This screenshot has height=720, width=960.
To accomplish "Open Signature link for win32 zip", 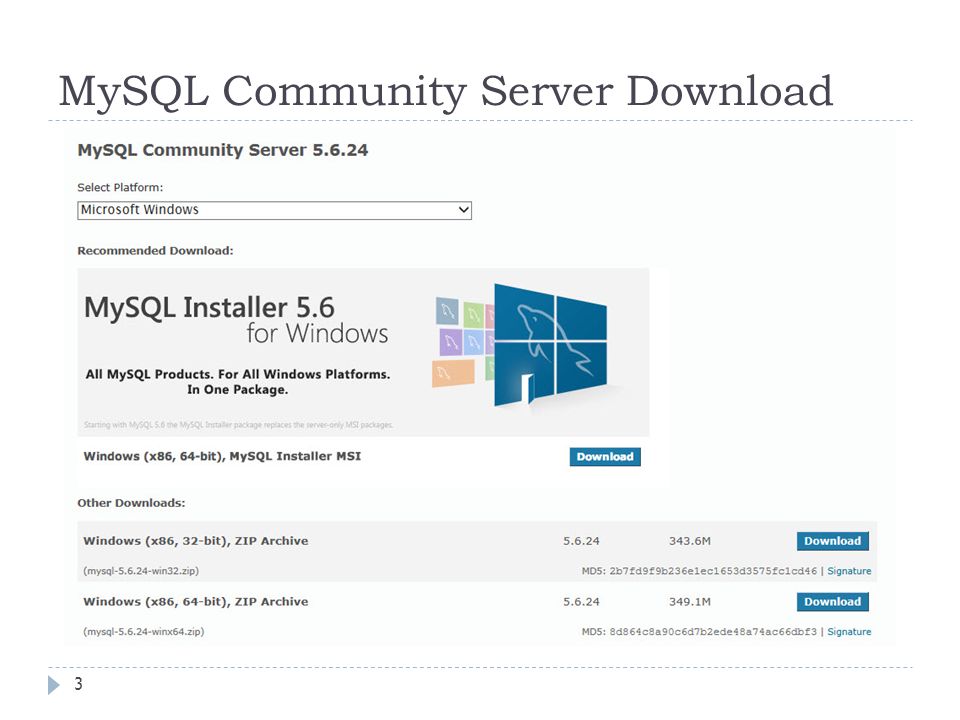I will pos(849,571).
